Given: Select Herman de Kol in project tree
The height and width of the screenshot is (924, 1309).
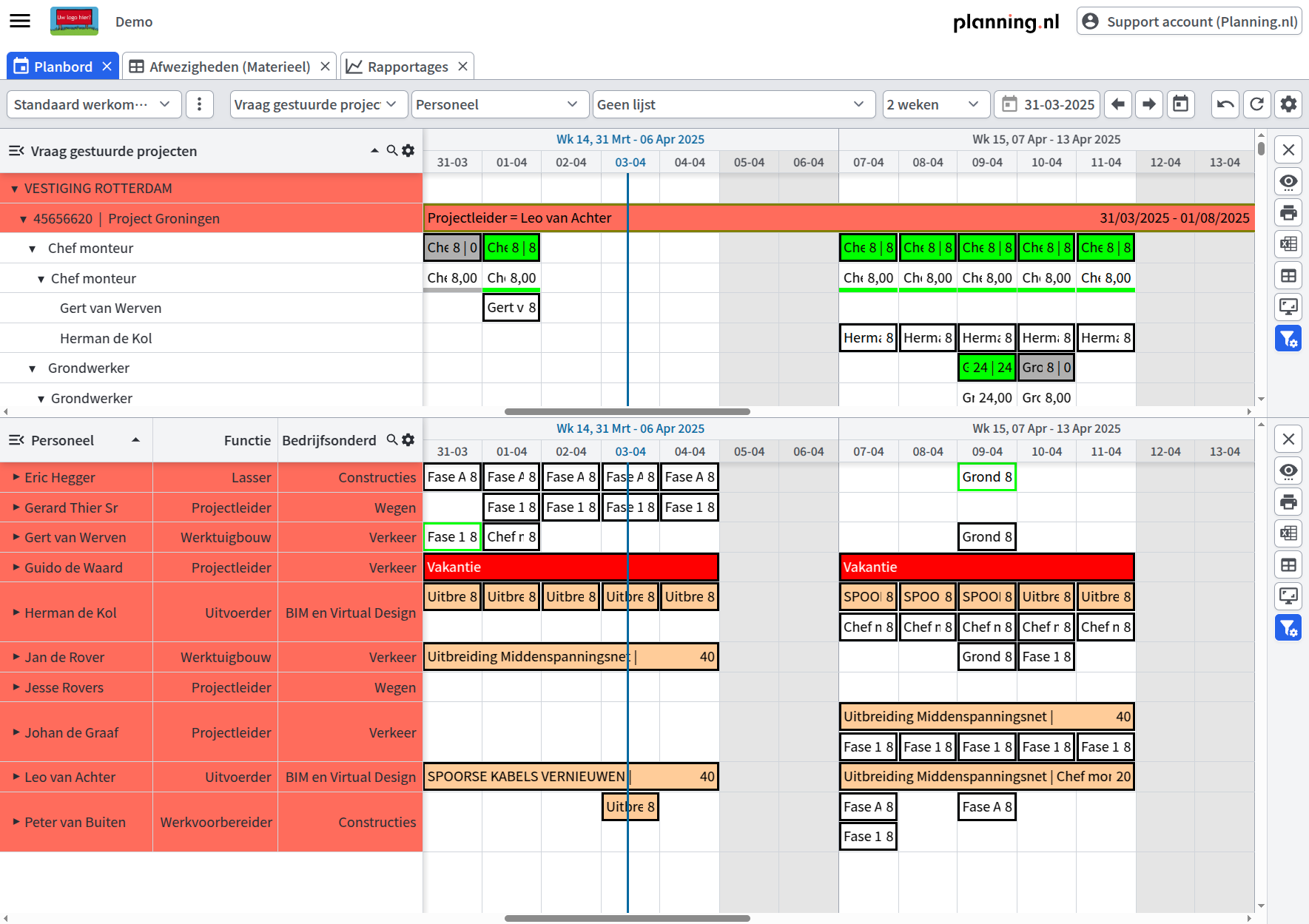Looking at the screenshot, I should [106, 338].
